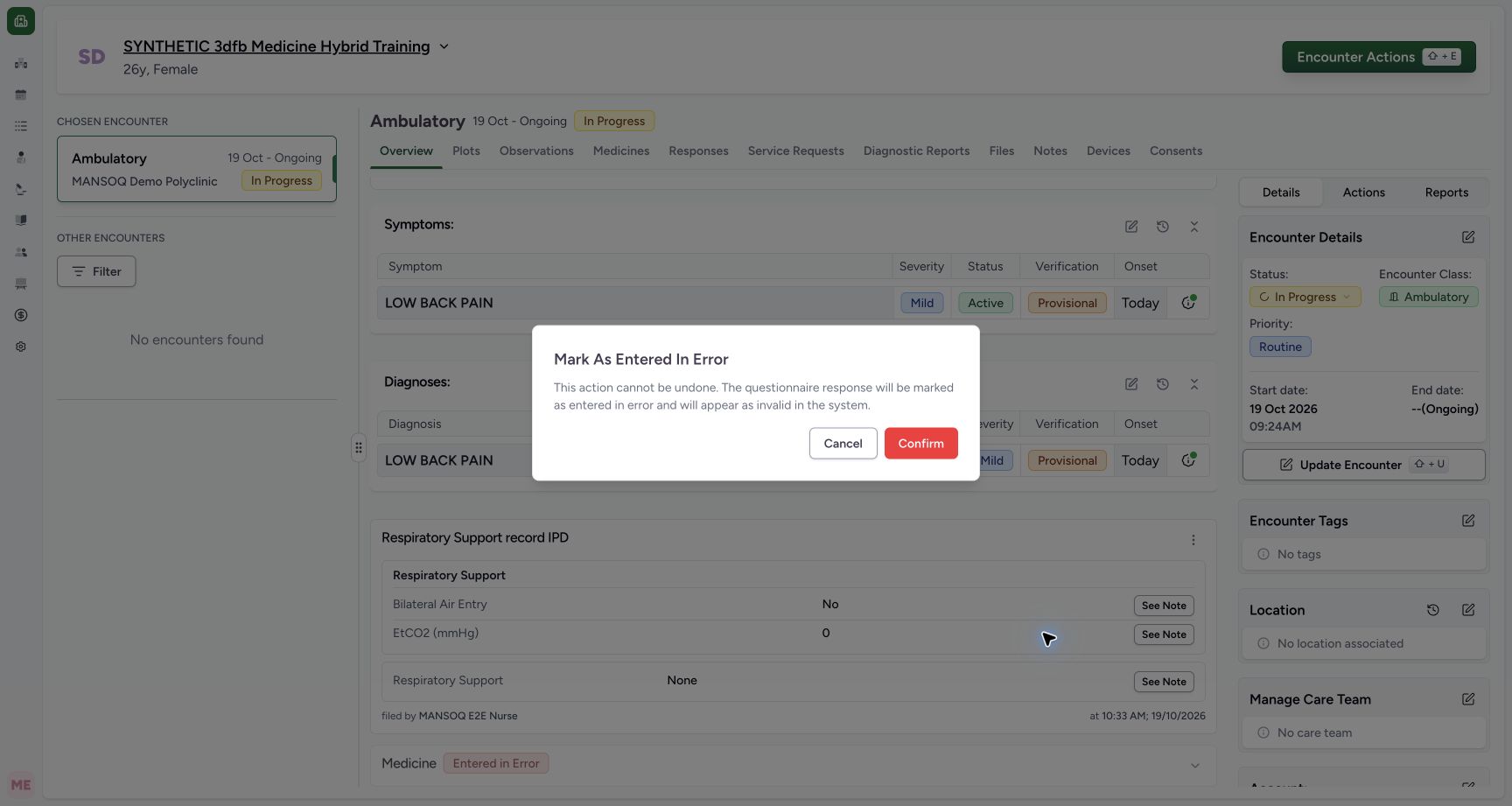Cancel the Mark As Entered In Error dialog

pos(843,444)
